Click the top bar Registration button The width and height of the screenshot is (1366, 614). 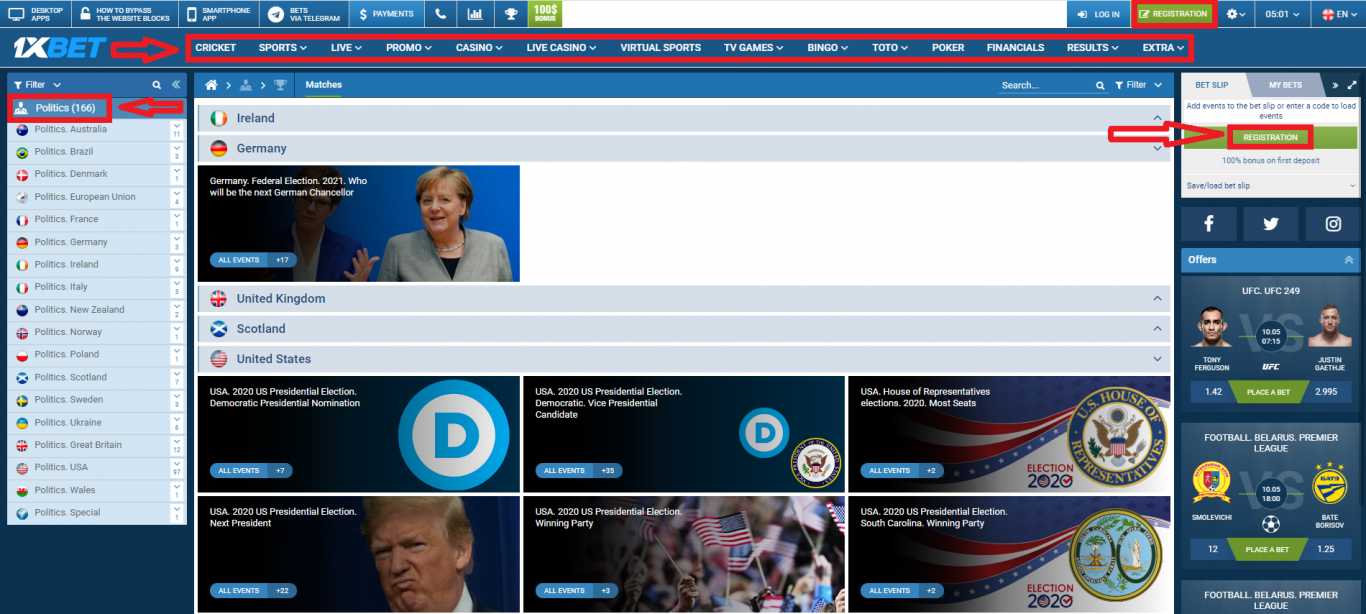[x=1173, y=14]
